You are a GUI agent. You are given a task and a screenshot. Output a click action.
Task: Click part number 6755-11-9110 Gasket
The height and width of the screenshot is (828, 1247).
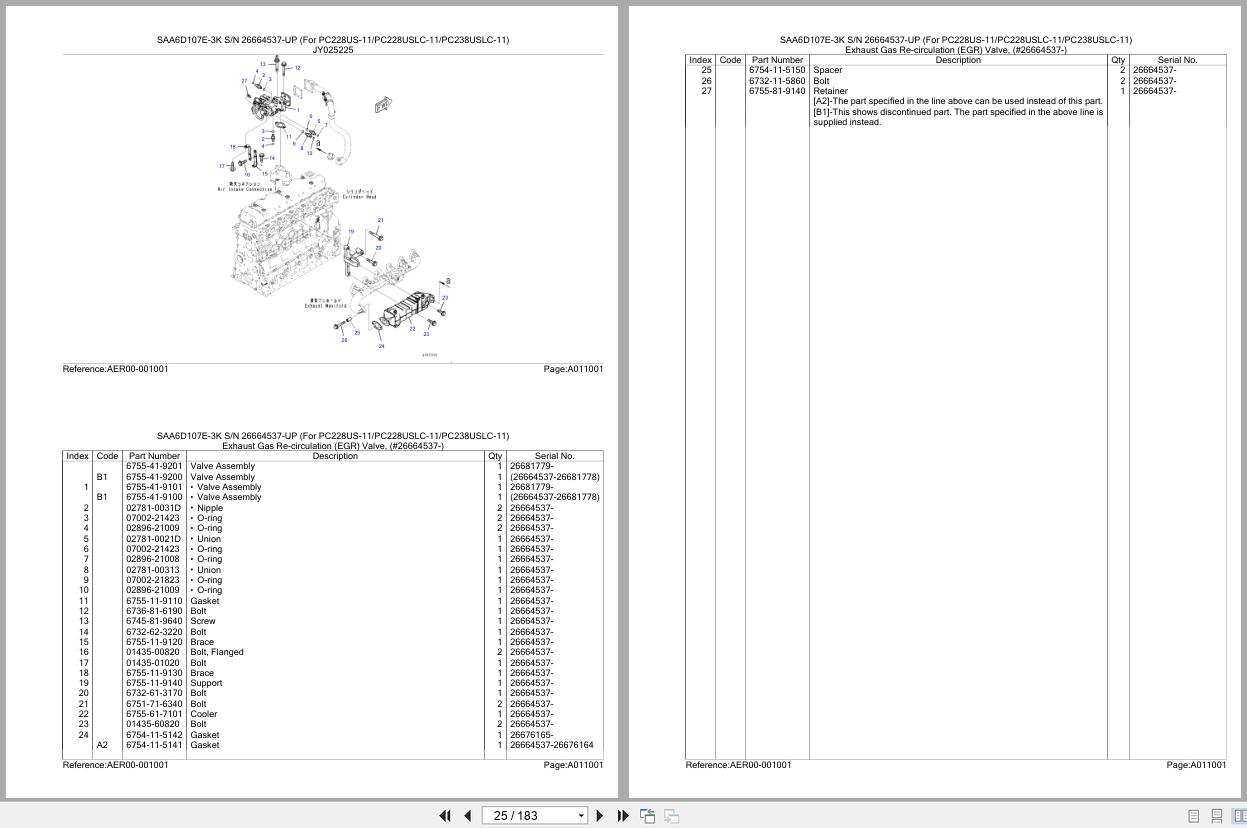coord(154,601)
